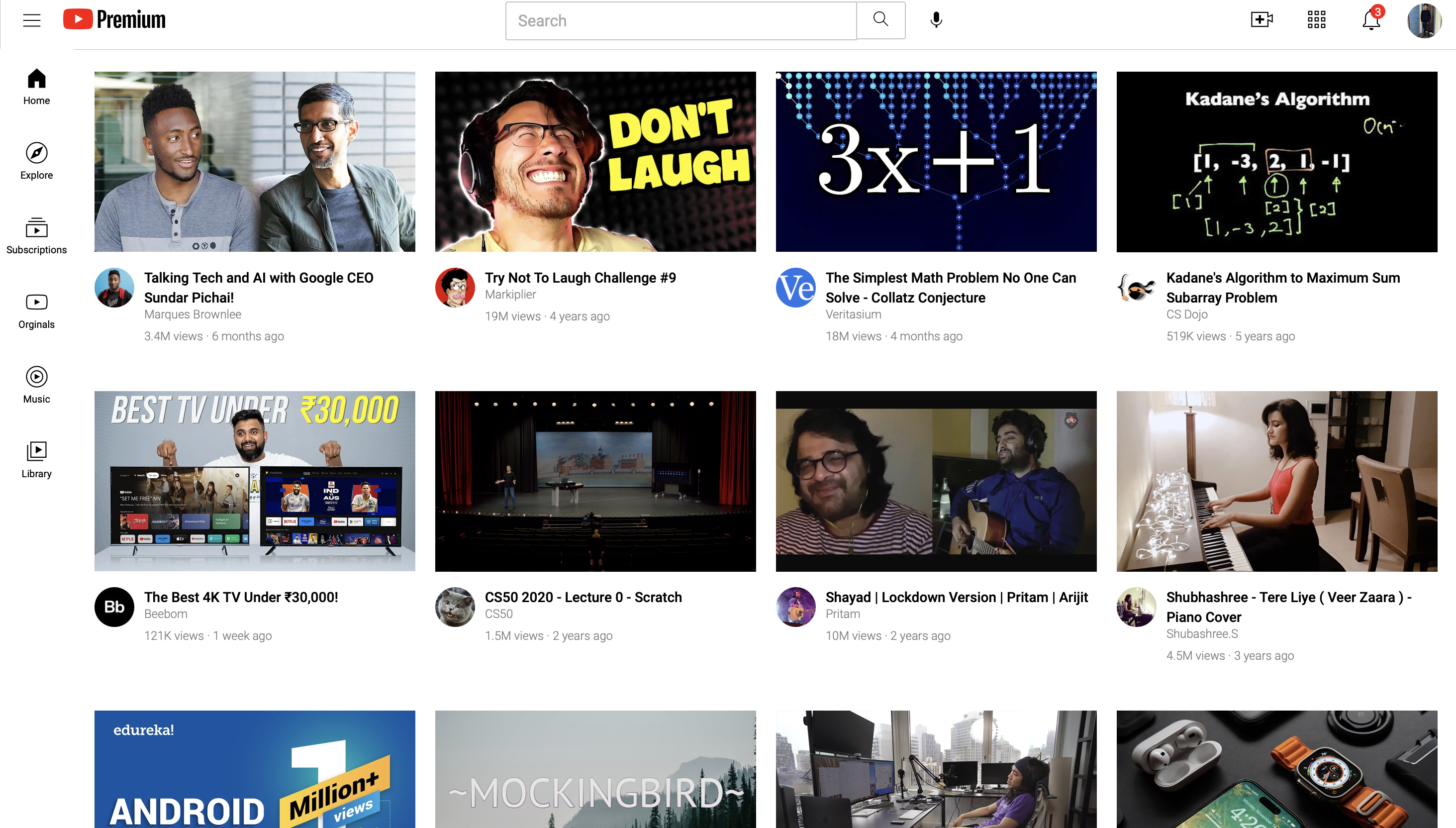Open Marques Brownlee channel avatar
Image resolution: width=1456 pixels, height=828 pixels.
coord(114,288)
